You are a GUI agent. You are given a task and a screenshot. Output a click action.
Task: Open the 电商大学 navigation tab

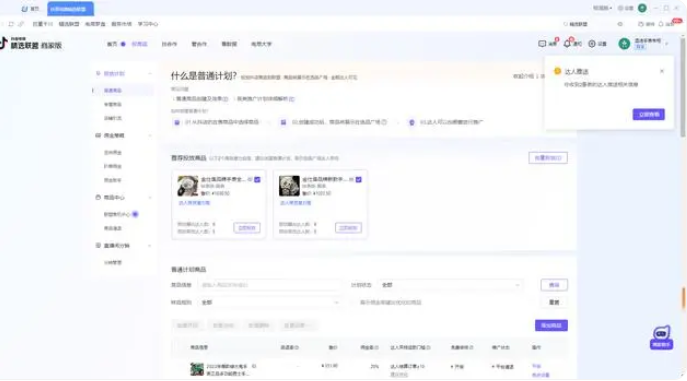point(261,44)
